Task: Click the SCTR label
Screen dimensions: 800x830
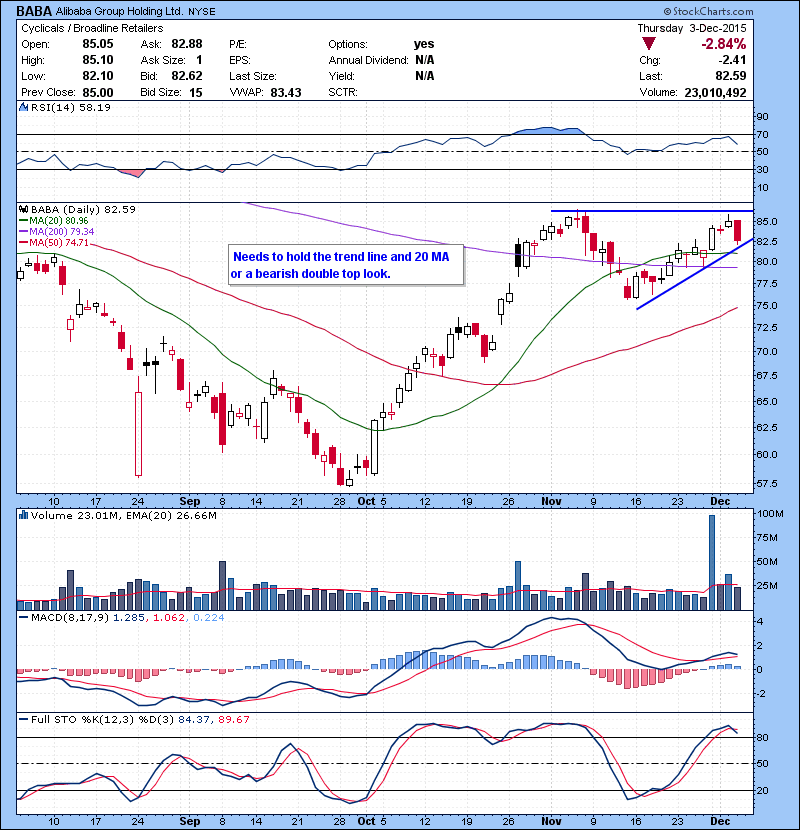Action: coord(343,92)
